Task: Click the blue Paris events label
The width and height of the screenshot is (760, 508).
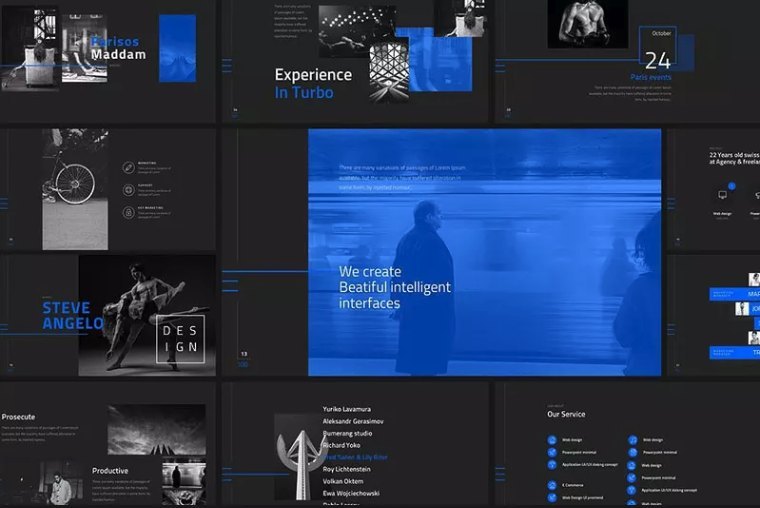Action: pyautogui.click(x=651, y=77)
